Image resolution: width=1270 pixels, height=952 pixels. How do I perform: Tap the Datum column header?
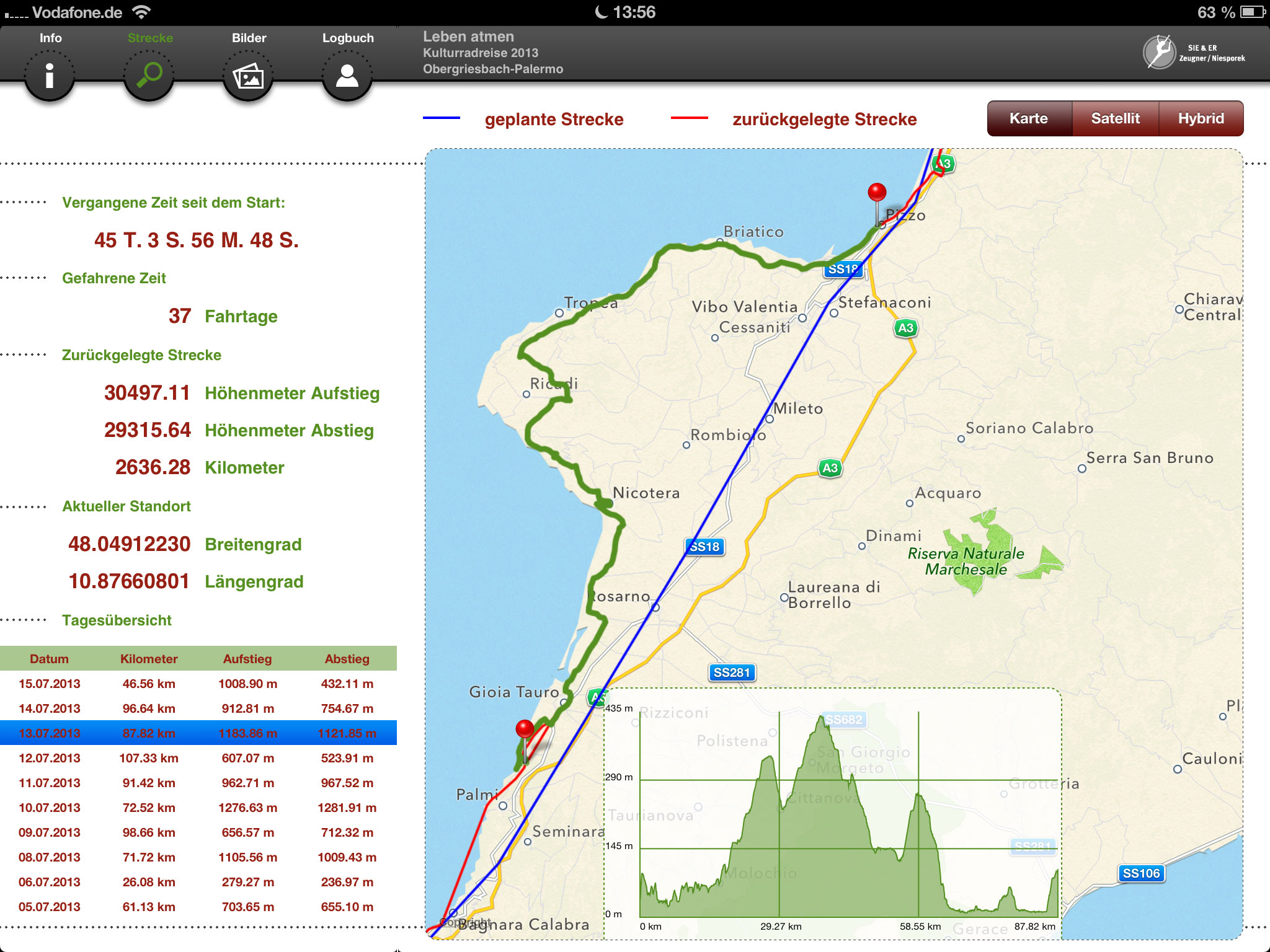pyautogui.click(x=49, y=659)
